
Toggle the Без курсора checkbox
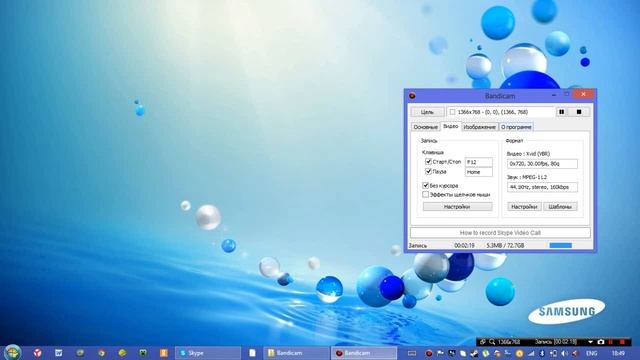425,185
